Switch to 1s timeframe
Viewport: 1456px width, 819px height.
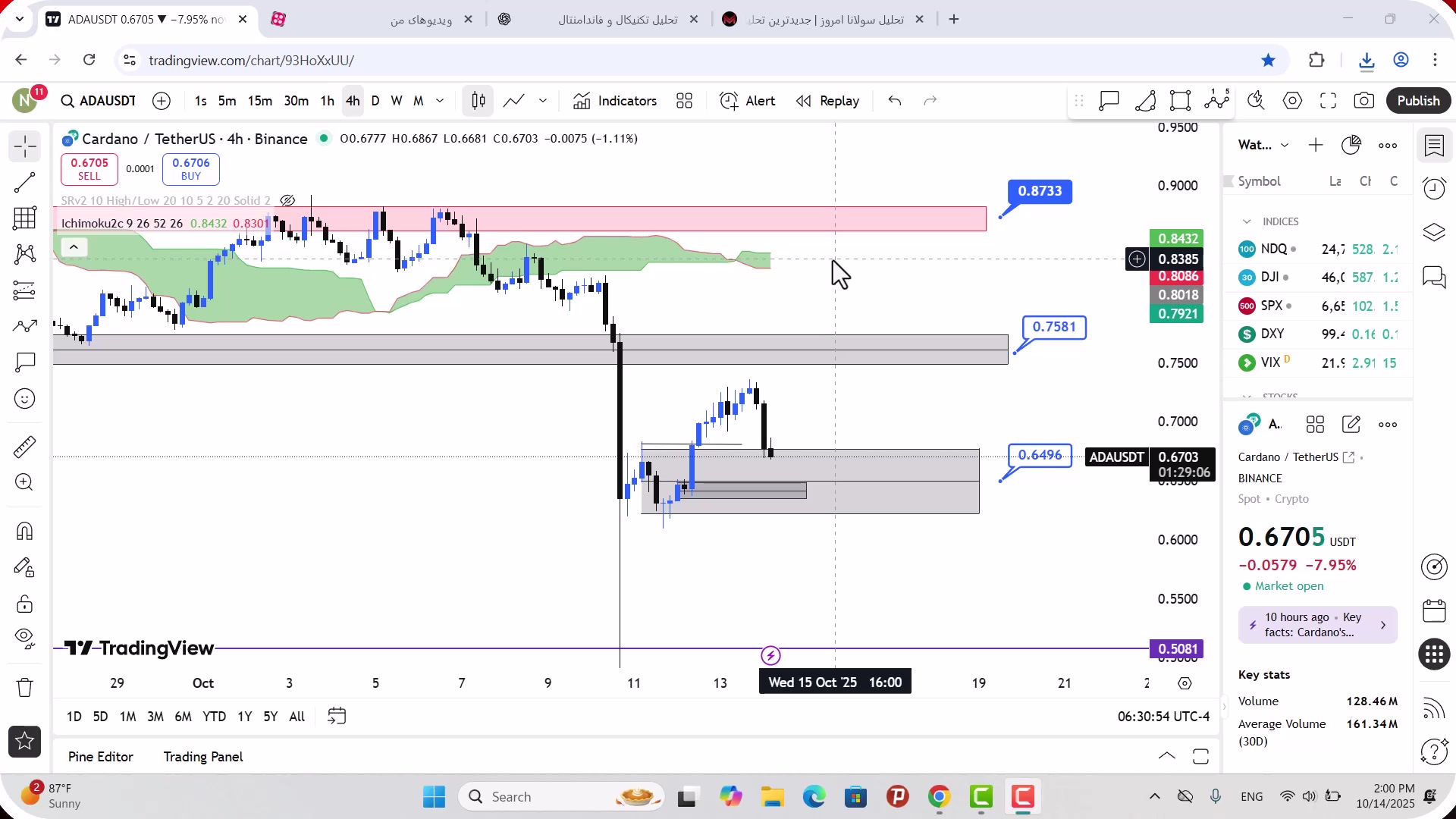pos(200,101)
